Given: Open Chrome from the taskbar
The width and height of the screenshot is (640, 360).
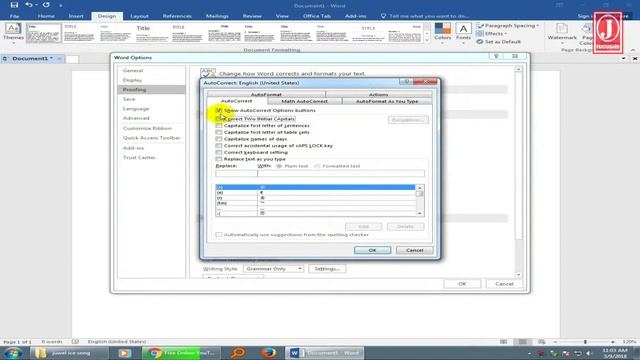Looking at the screenshot, I should tap(181, 353).
